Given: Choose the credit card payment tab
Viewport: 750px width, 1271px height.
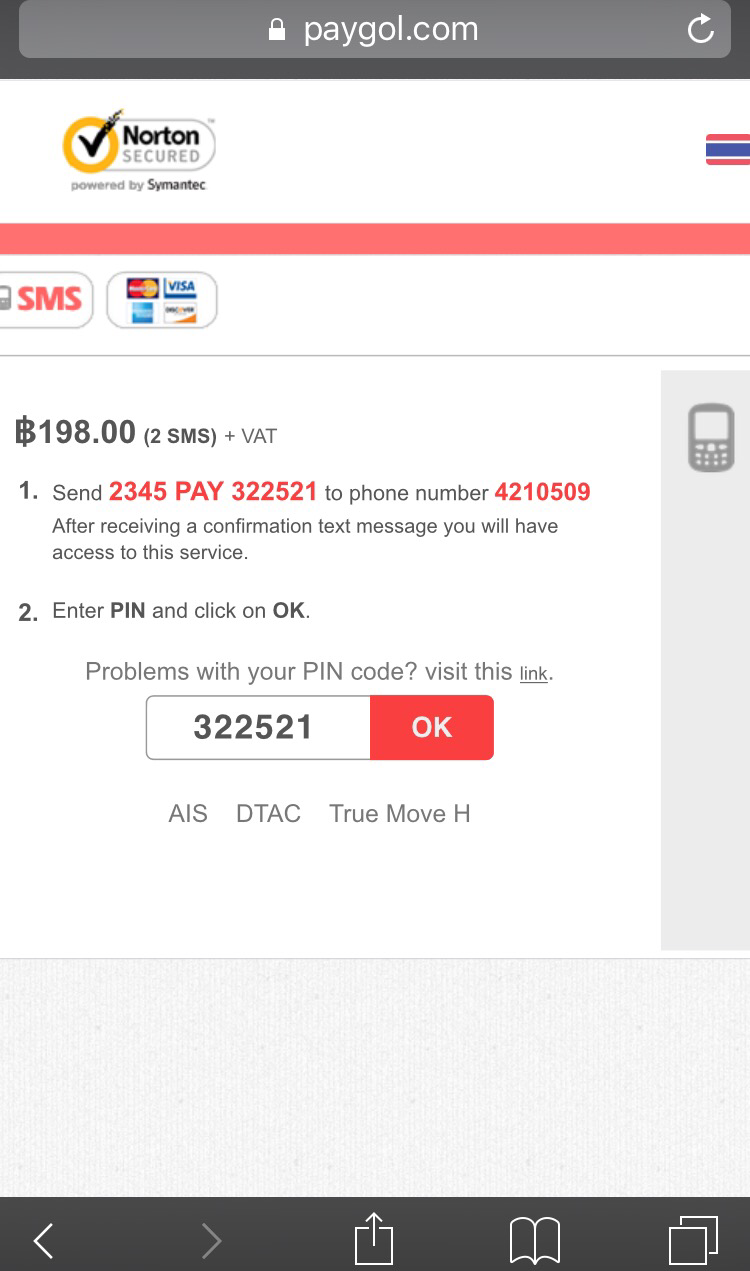Looking at the screenshot, I should tap(161, 300).
